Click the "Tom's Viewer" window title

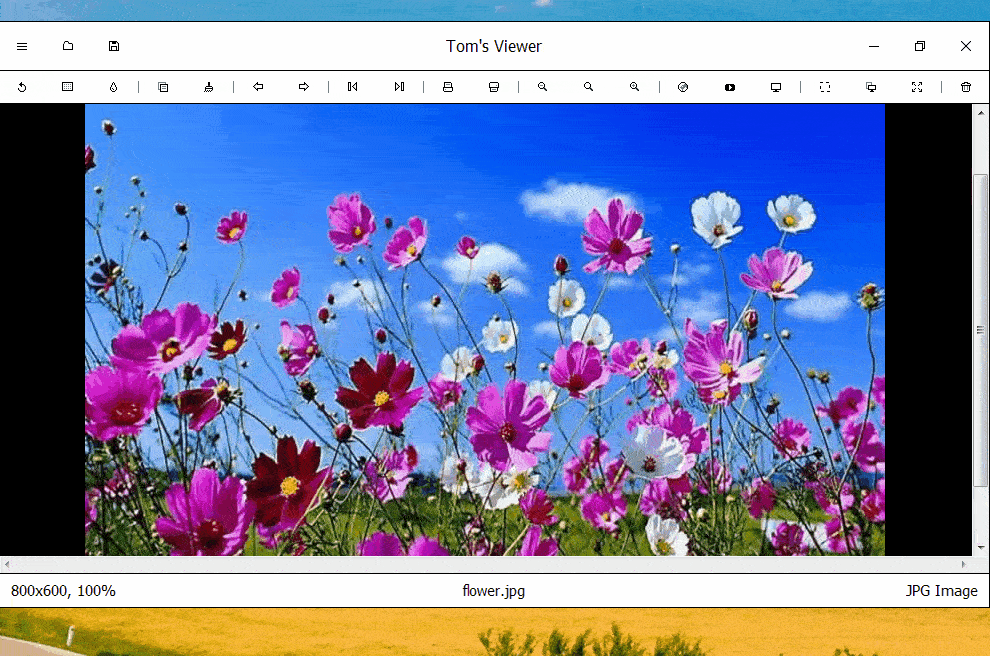pyautogui.click(x=494, y=46)
